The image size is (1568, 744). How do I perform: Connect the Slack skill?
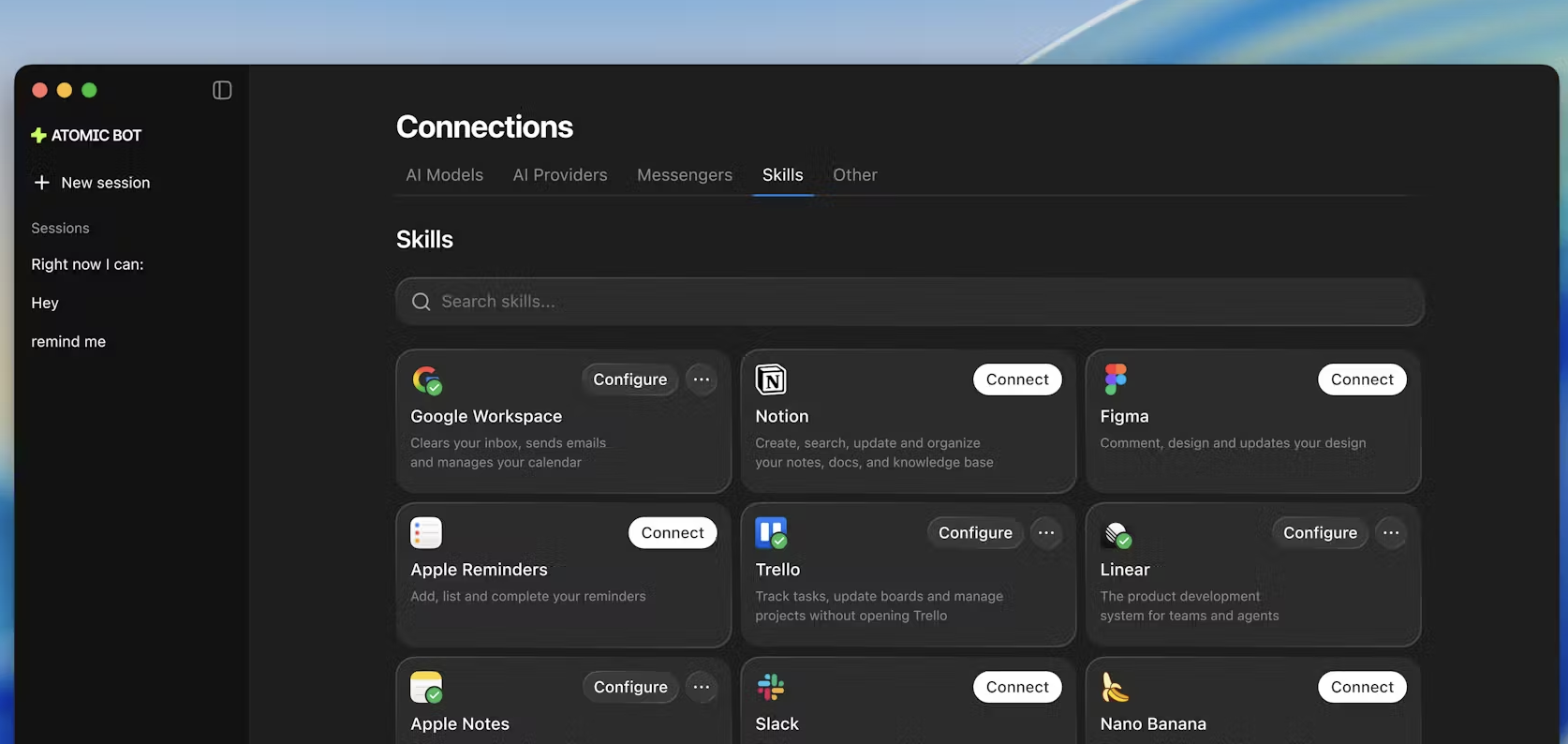tap(1017, 687)
